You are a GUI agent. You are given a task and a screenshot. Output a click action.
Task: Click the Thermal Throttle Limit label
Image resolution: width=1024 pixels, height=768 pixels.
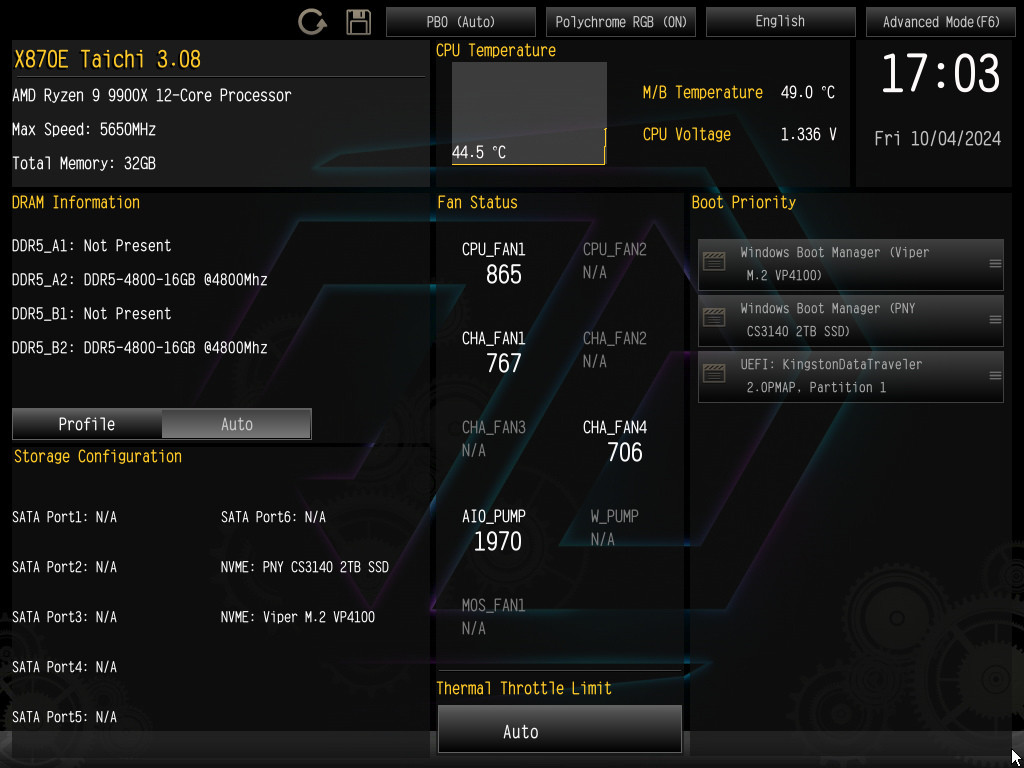click(x=524, y=688)
